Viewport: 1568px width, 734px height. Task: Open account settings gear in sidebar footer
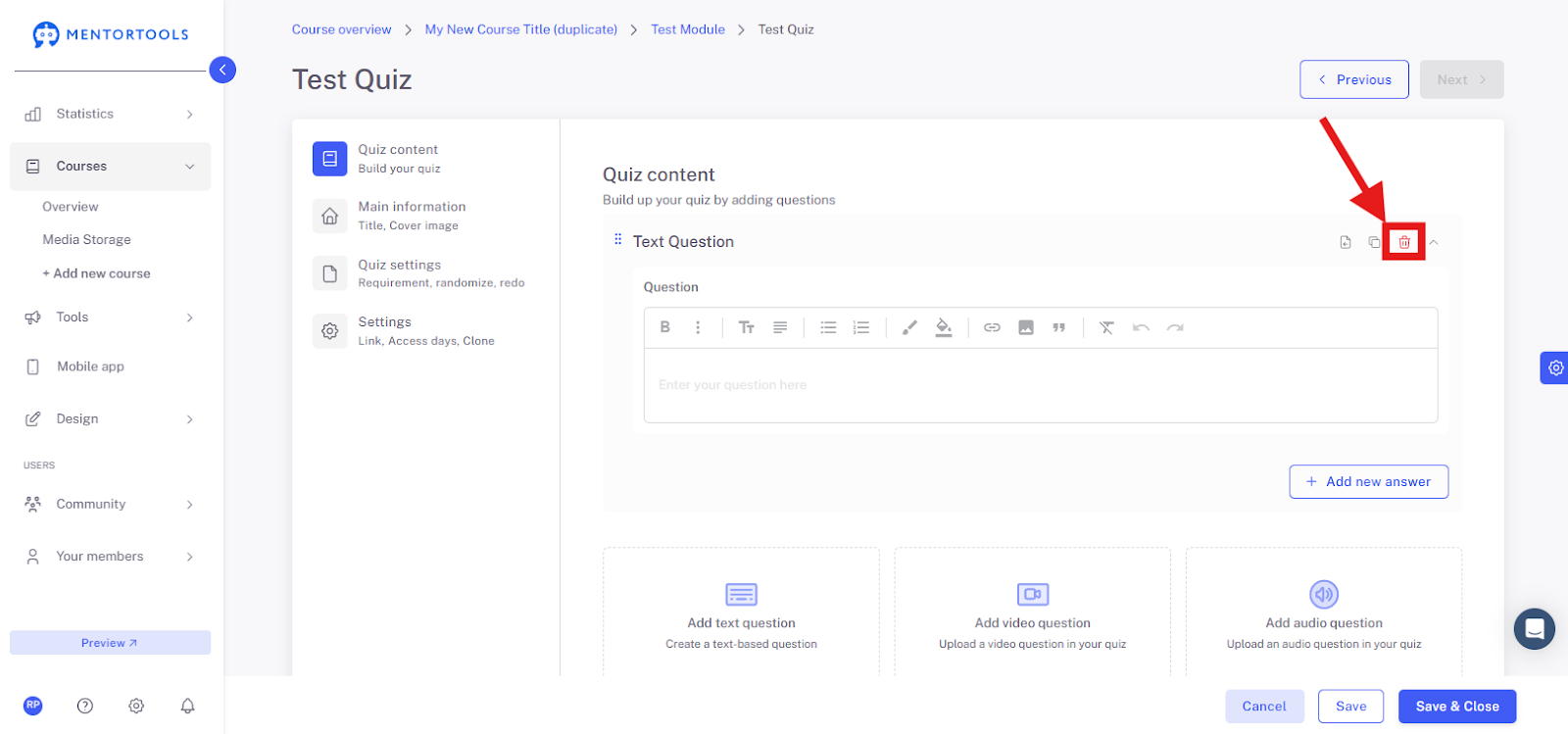[x=136, y=706]
